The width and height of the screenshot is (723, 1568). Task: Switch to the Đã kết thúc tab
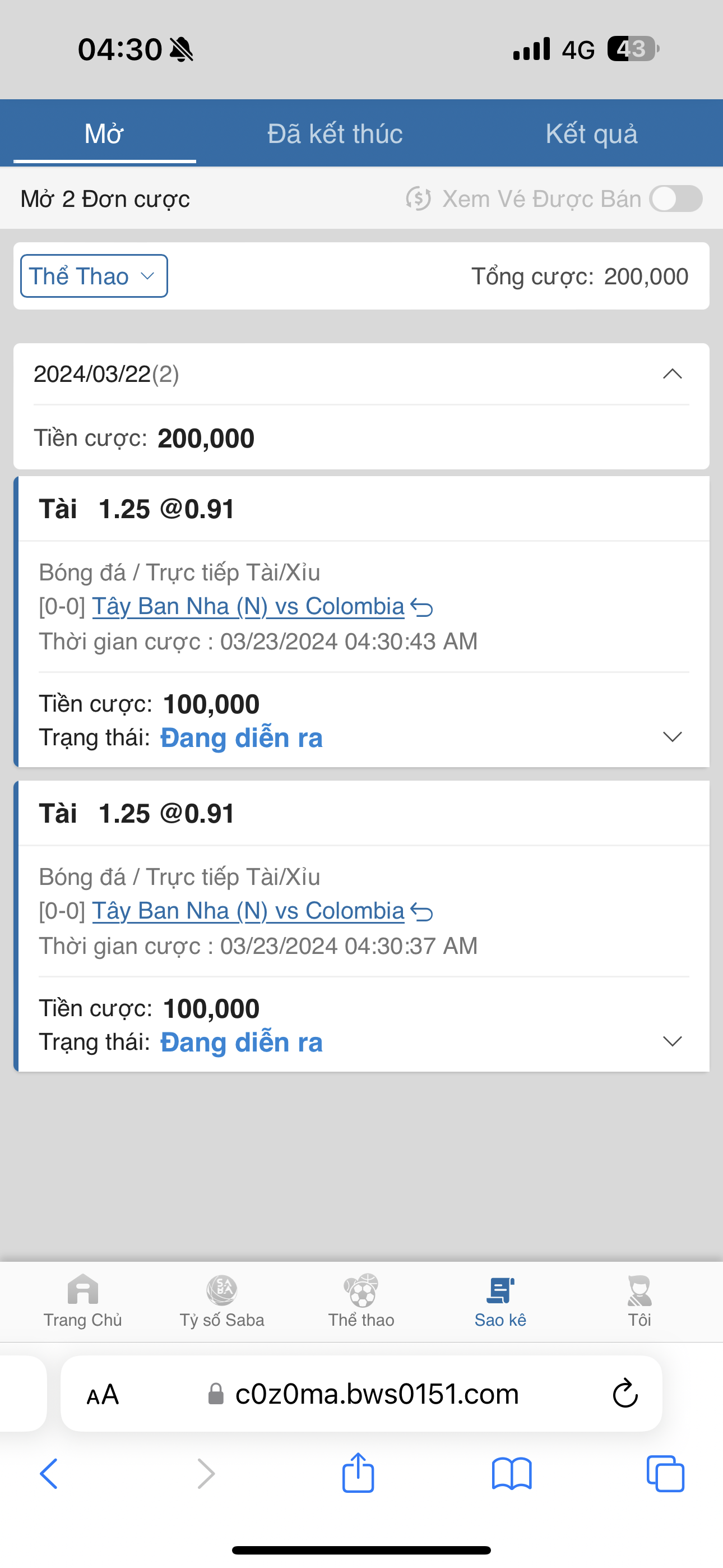tap(335, 133)
